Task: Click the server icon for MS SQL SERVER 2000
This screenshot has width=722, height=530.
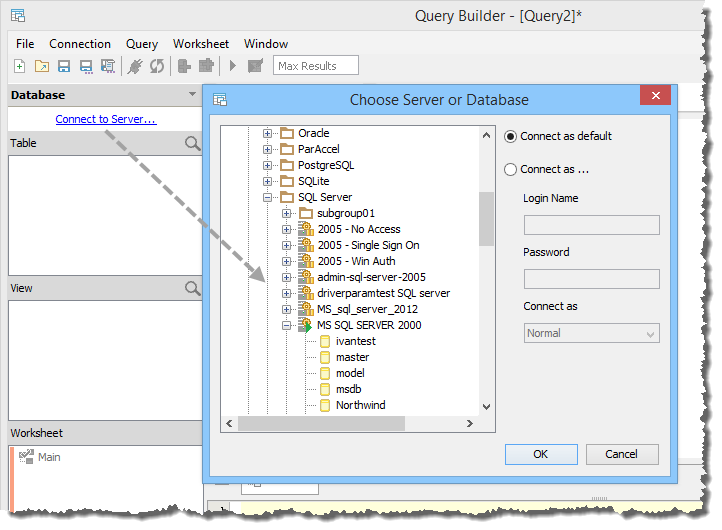Action: [306, 325]
